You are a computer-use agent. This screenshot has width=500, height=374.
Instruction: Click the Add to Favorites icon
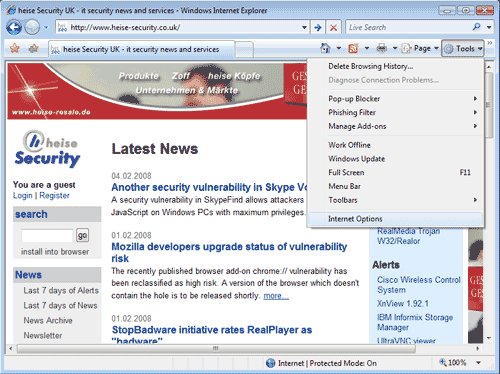[33, 49]
